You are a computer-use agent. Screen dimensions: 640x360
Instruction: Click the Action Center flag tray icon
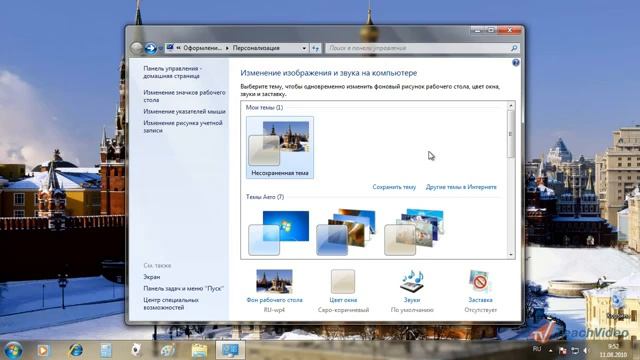click(562, 350)
